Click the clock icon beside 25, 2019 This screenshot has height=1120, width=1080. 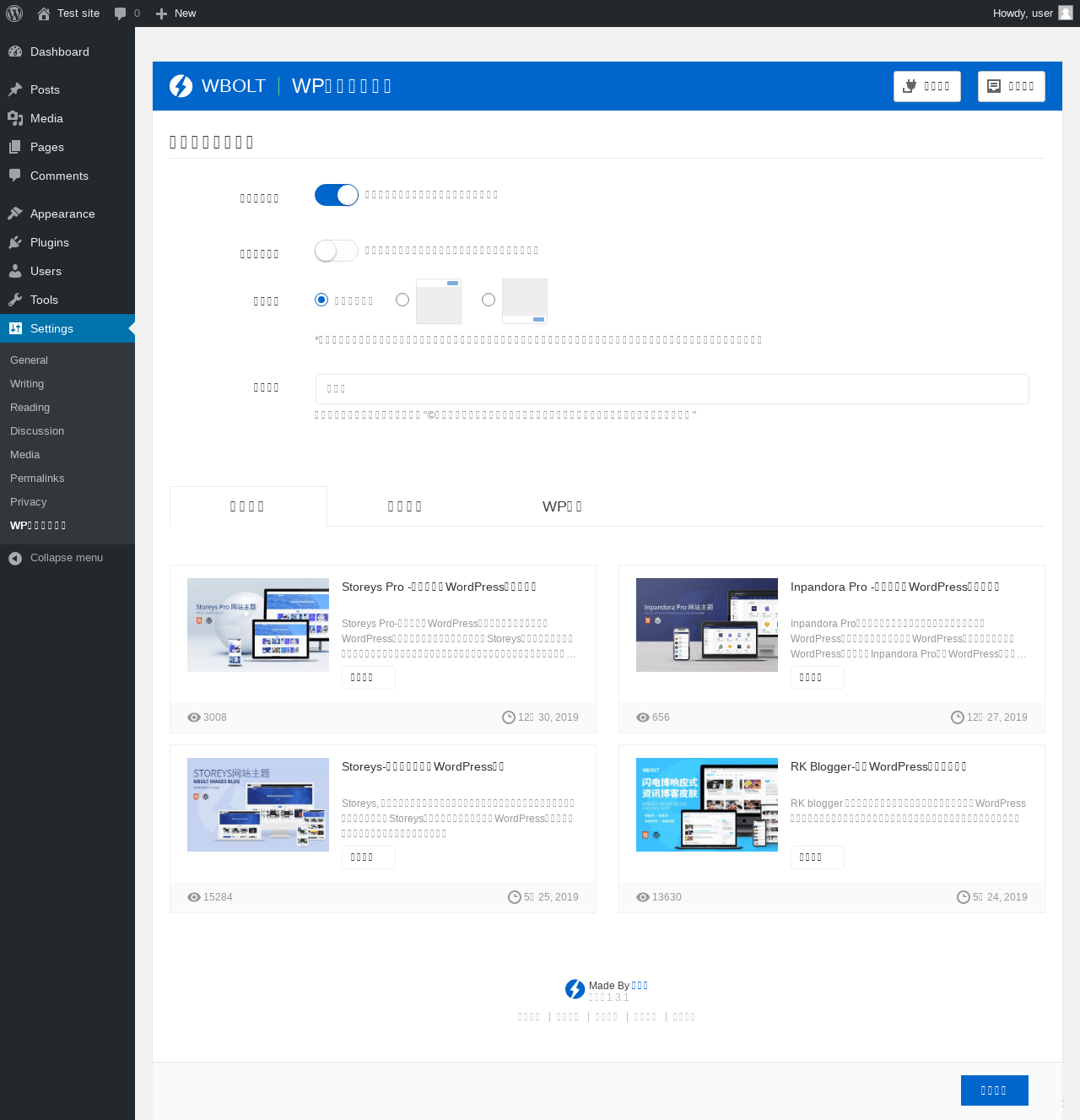[515, 897]
